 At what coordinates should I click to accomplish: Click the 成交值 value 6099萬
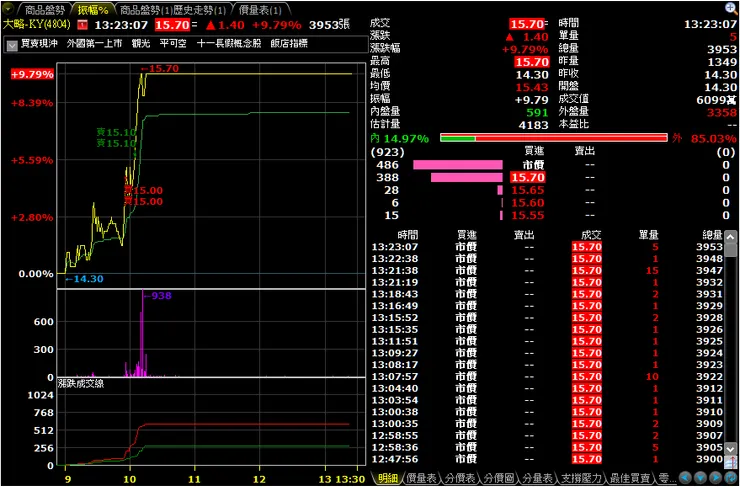[x=716, y=100]
